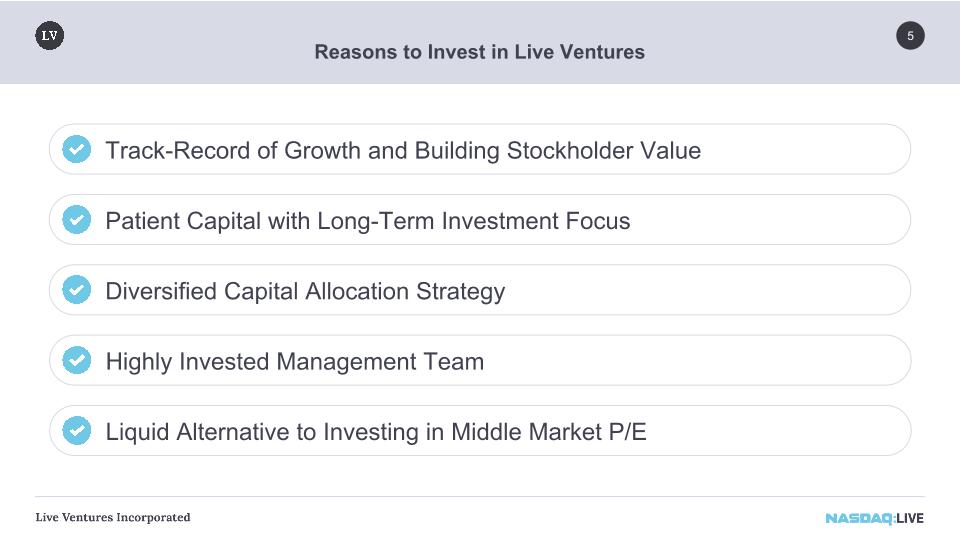960x540 pixels.
Task: Click the slide title Reasons to Invest
Action: tap(479, 52)
